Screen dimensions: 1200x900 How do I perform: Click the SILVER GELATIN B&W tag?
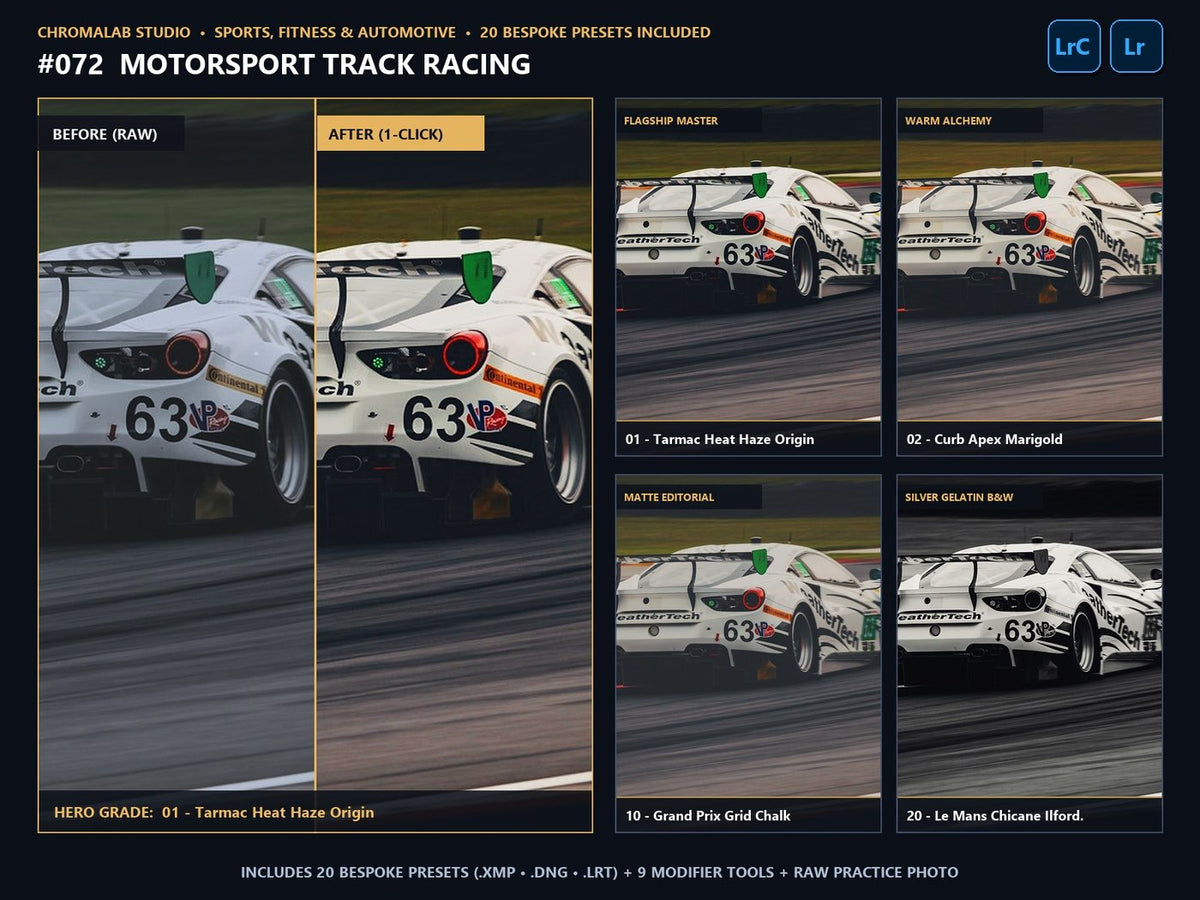coord(970,497)
